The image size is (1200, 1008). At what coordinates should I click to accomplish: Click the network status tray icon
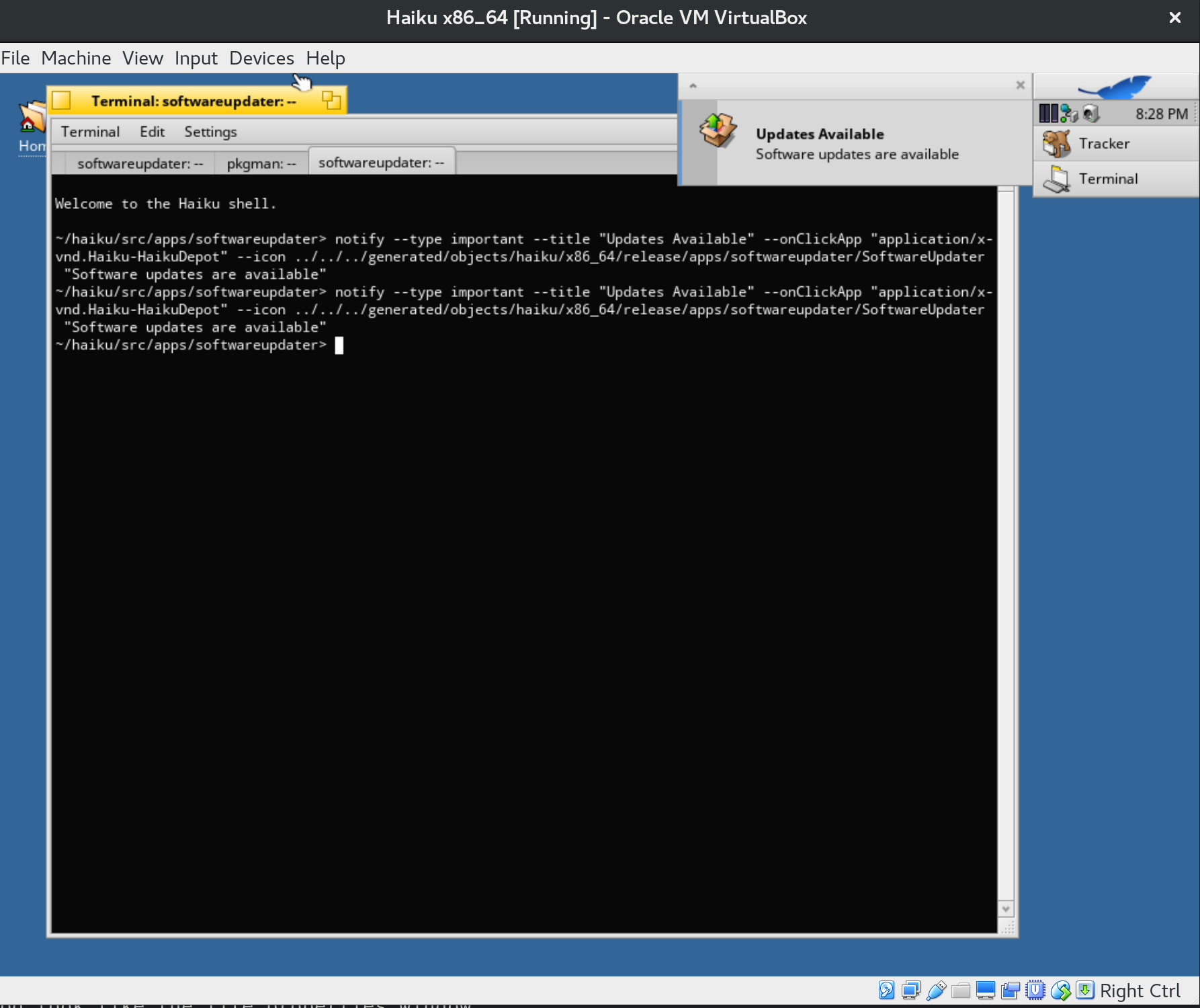(x=1069, y=114)
